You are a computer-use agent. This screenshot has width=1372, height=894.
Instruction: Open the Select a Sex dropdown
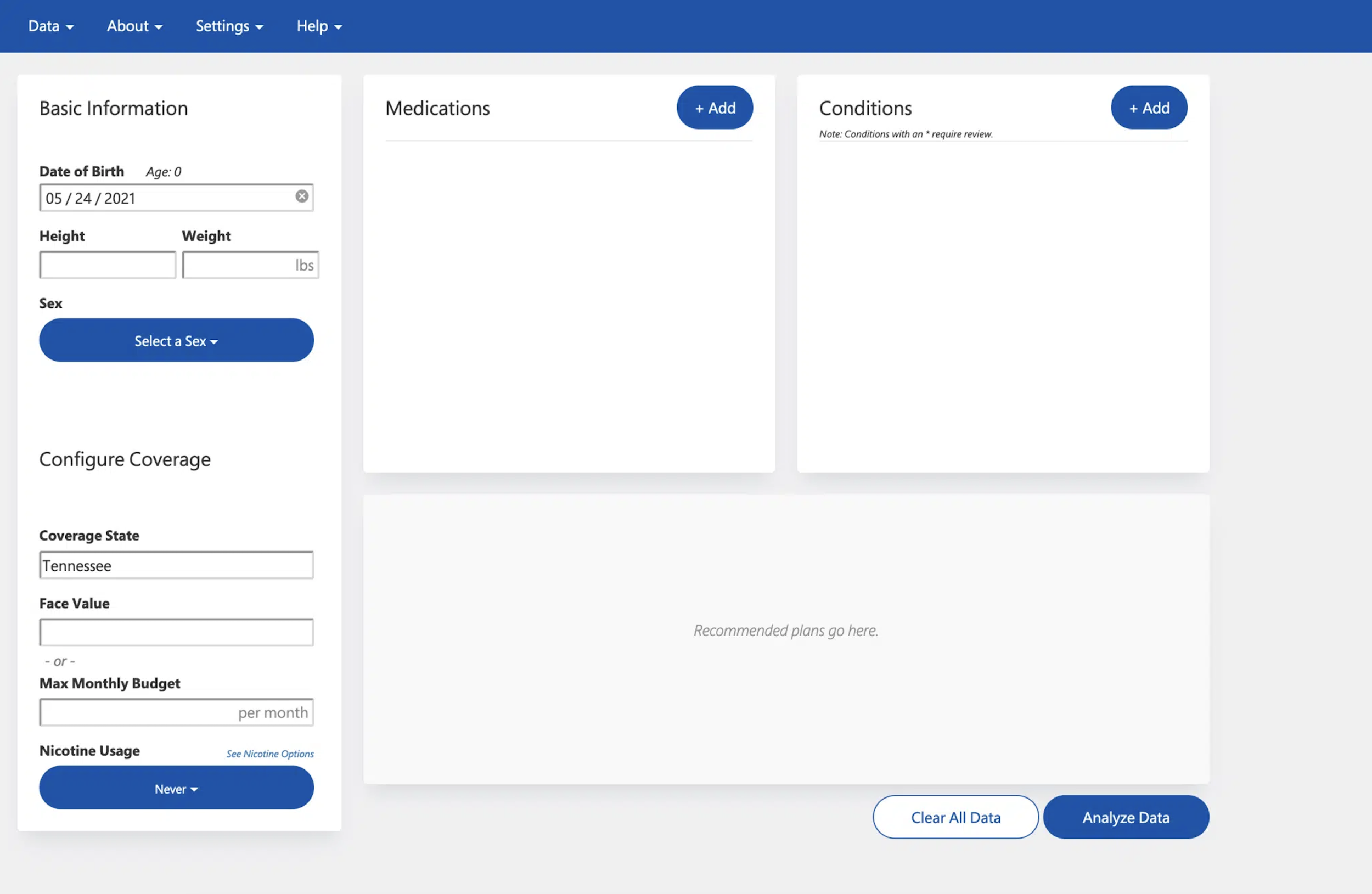point(176,341)
